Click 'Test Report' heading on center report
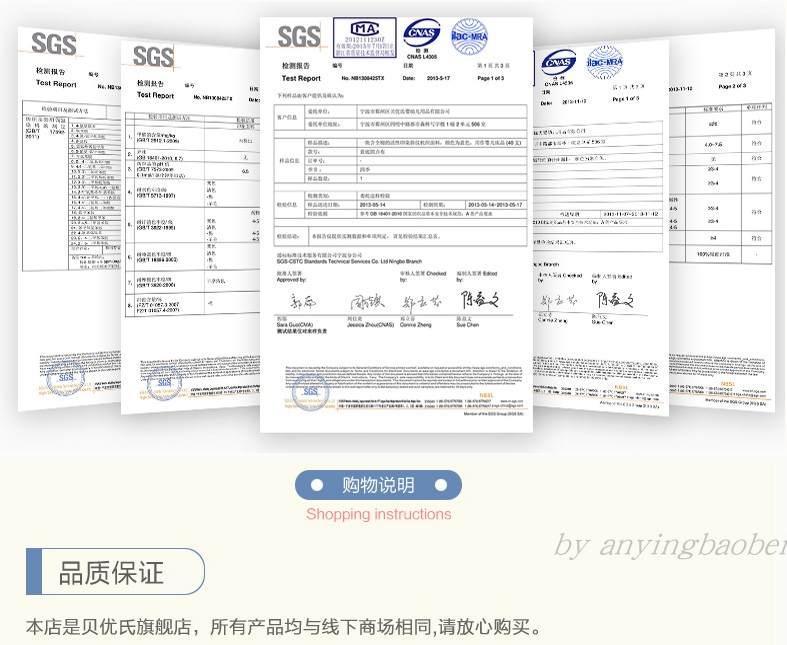787x645 pixels. [301, 78]
